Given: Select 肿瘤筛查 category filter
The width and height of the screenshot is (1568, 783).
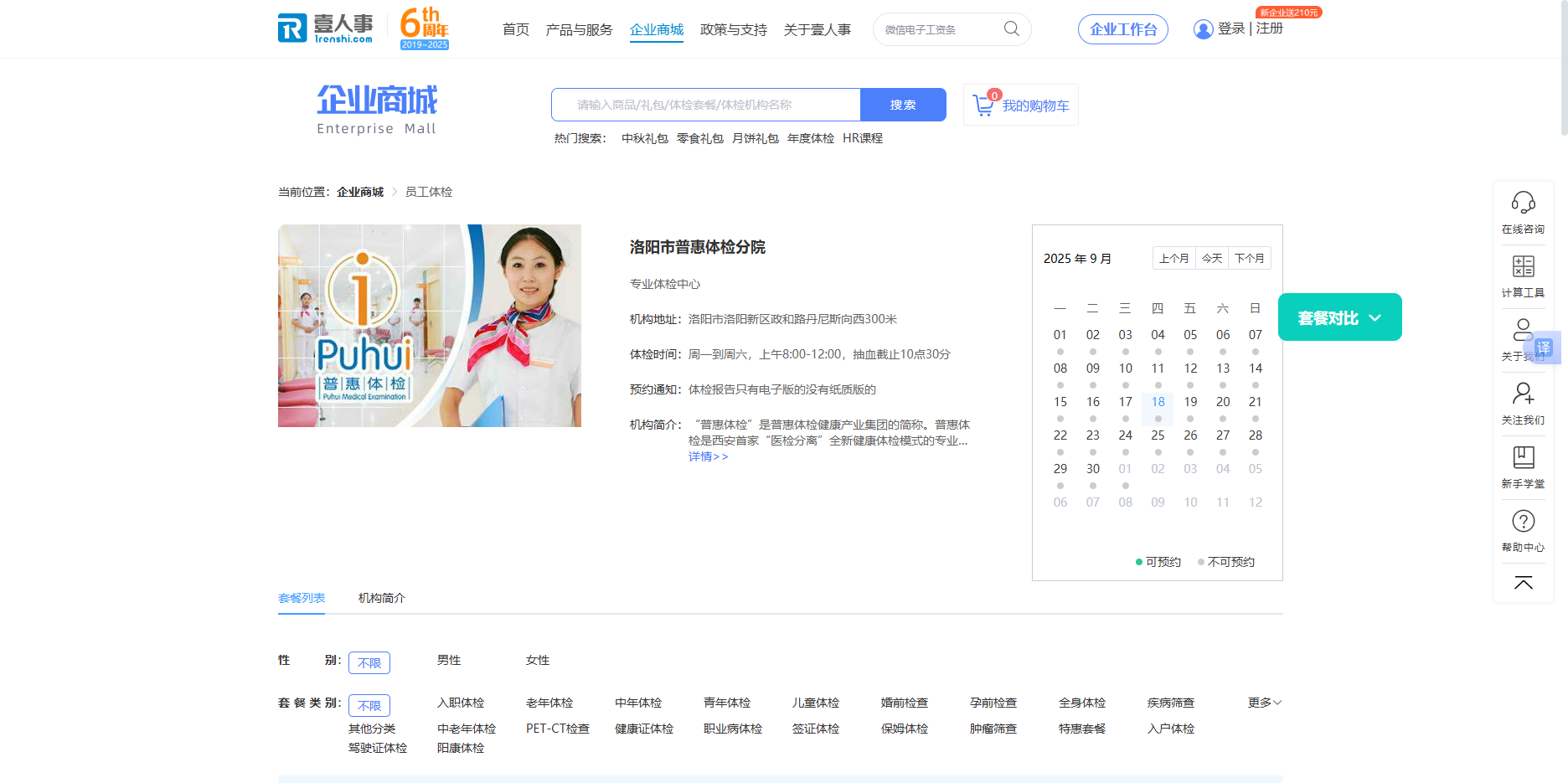Looking at the screenshot, I should click(x=993, y=729).
